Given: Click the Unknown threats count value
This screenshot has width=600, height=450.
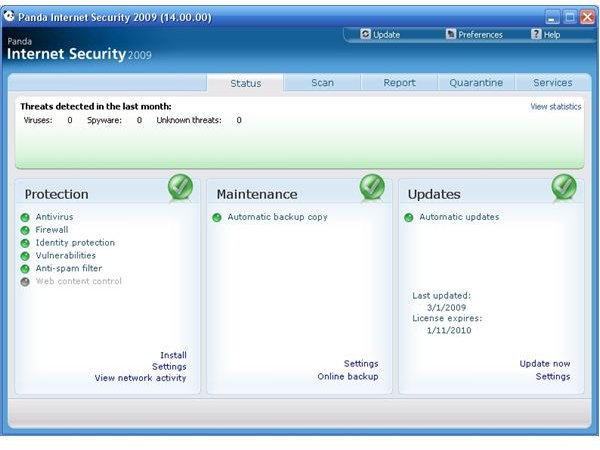Looking at the screenshot, I should tap(239, 120).
